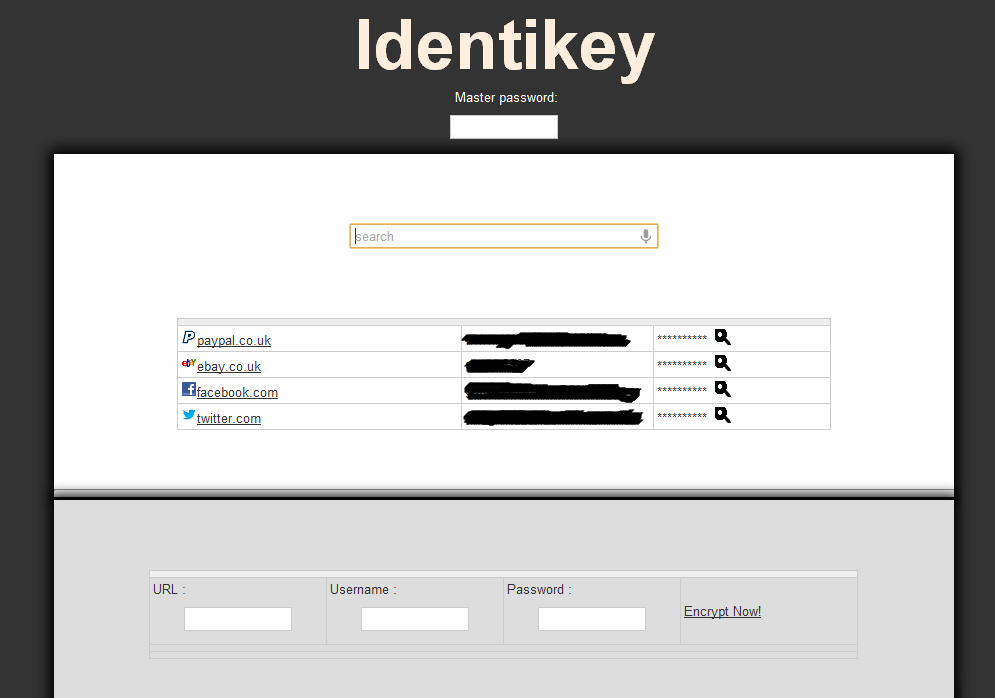Show facebook.com password using magnifier icon

pos(722,390)
